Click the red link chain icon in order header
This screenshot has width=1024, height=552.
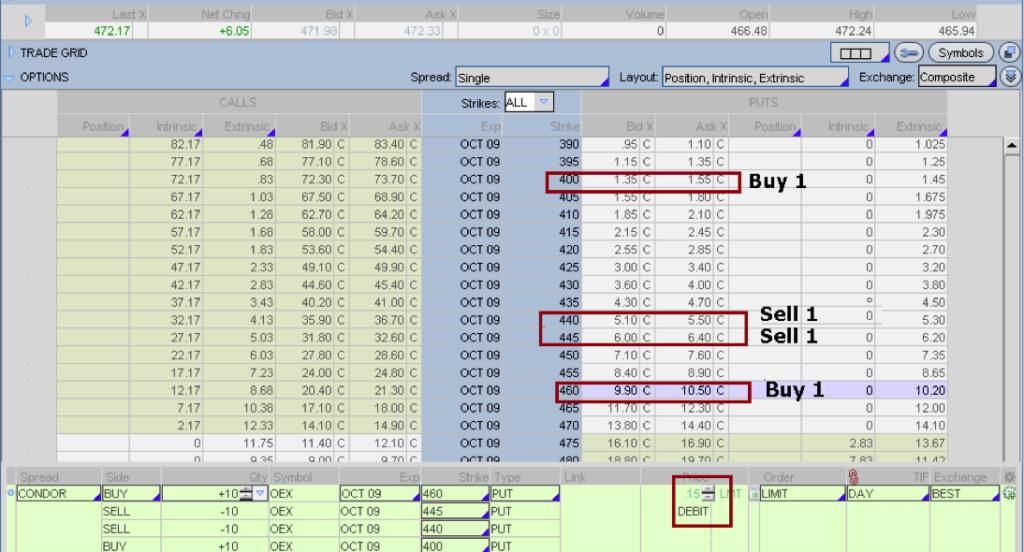[853, 477]
